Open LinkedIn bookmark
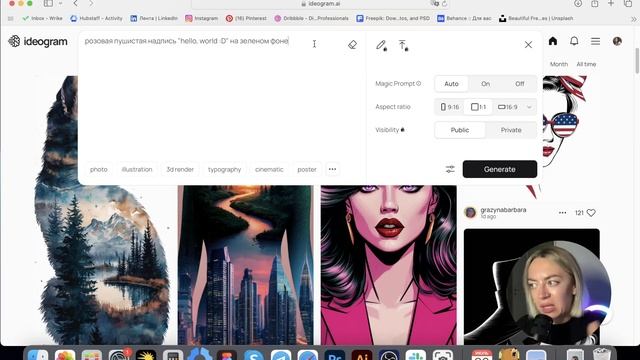 (154, 18)
